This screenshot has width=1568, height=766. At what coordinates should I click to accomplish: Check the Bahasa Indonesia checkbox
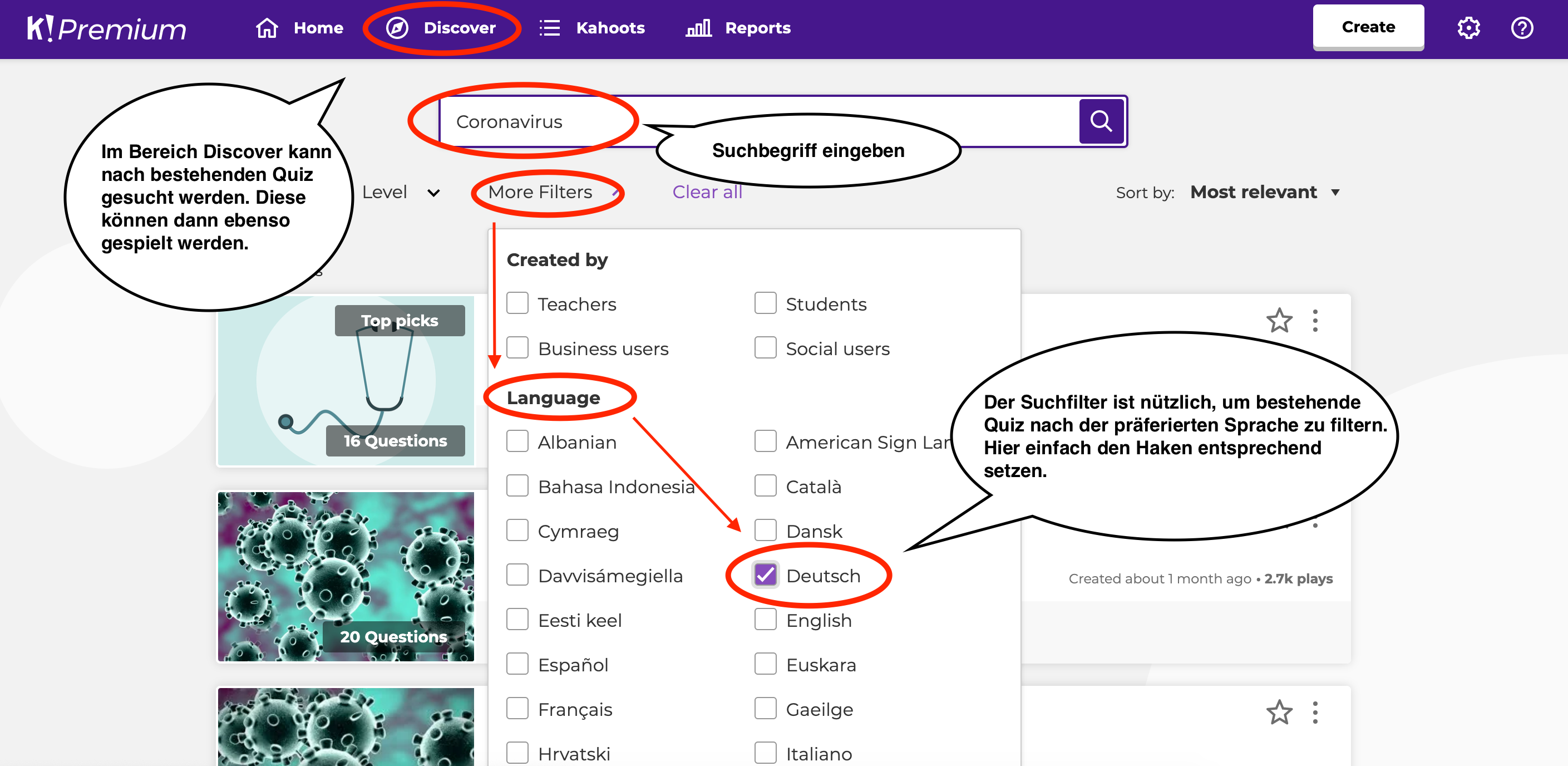pyautogui.click(x=517, y=486)
